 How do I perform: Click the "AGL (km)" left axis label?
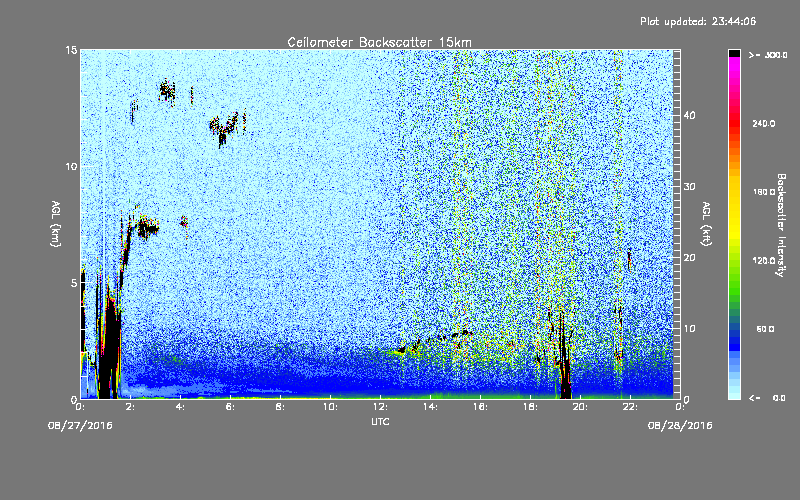coord(56,223)
